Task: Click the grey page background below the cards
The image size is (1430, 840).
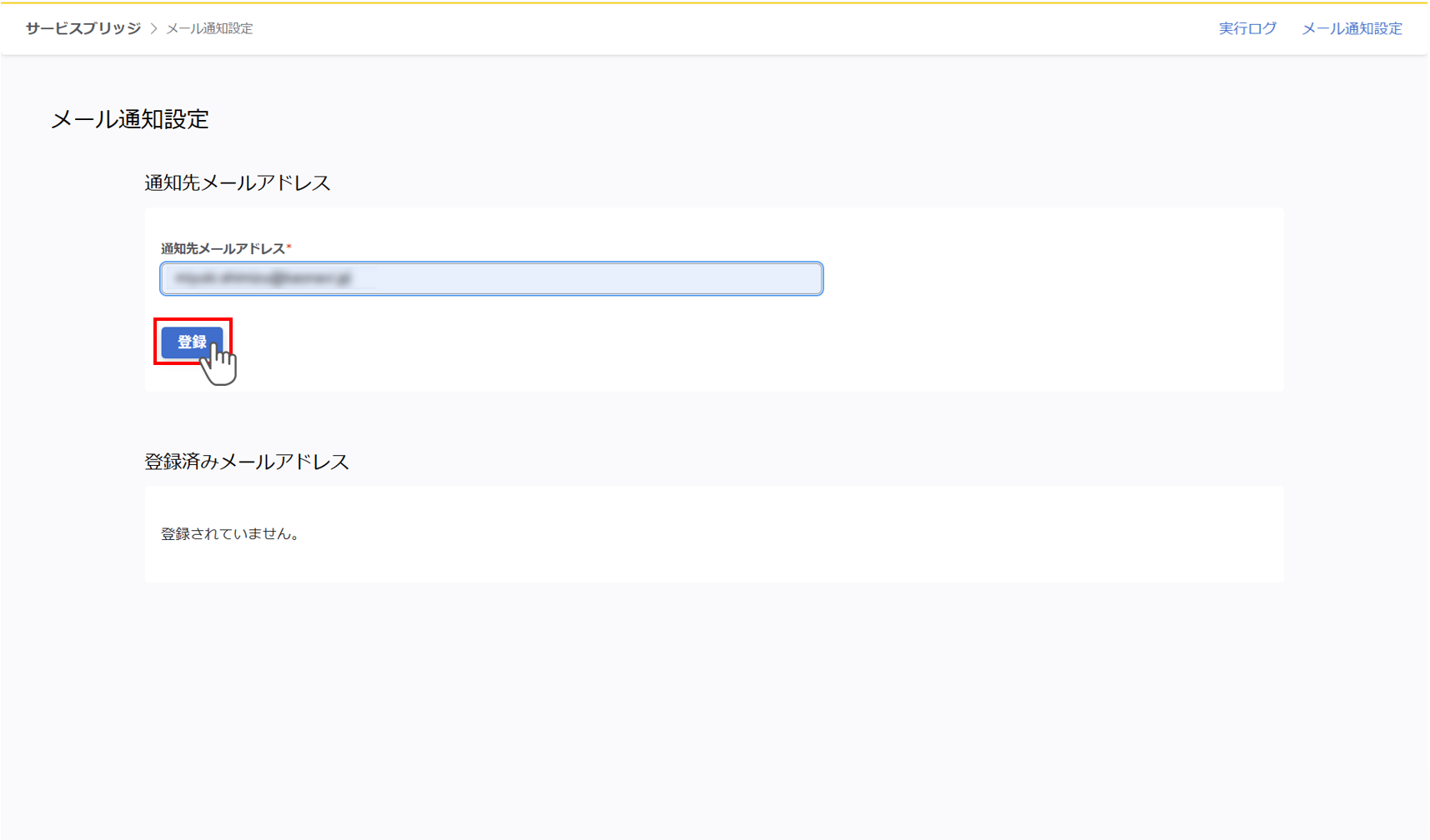Action: click(x=709, y=708)
